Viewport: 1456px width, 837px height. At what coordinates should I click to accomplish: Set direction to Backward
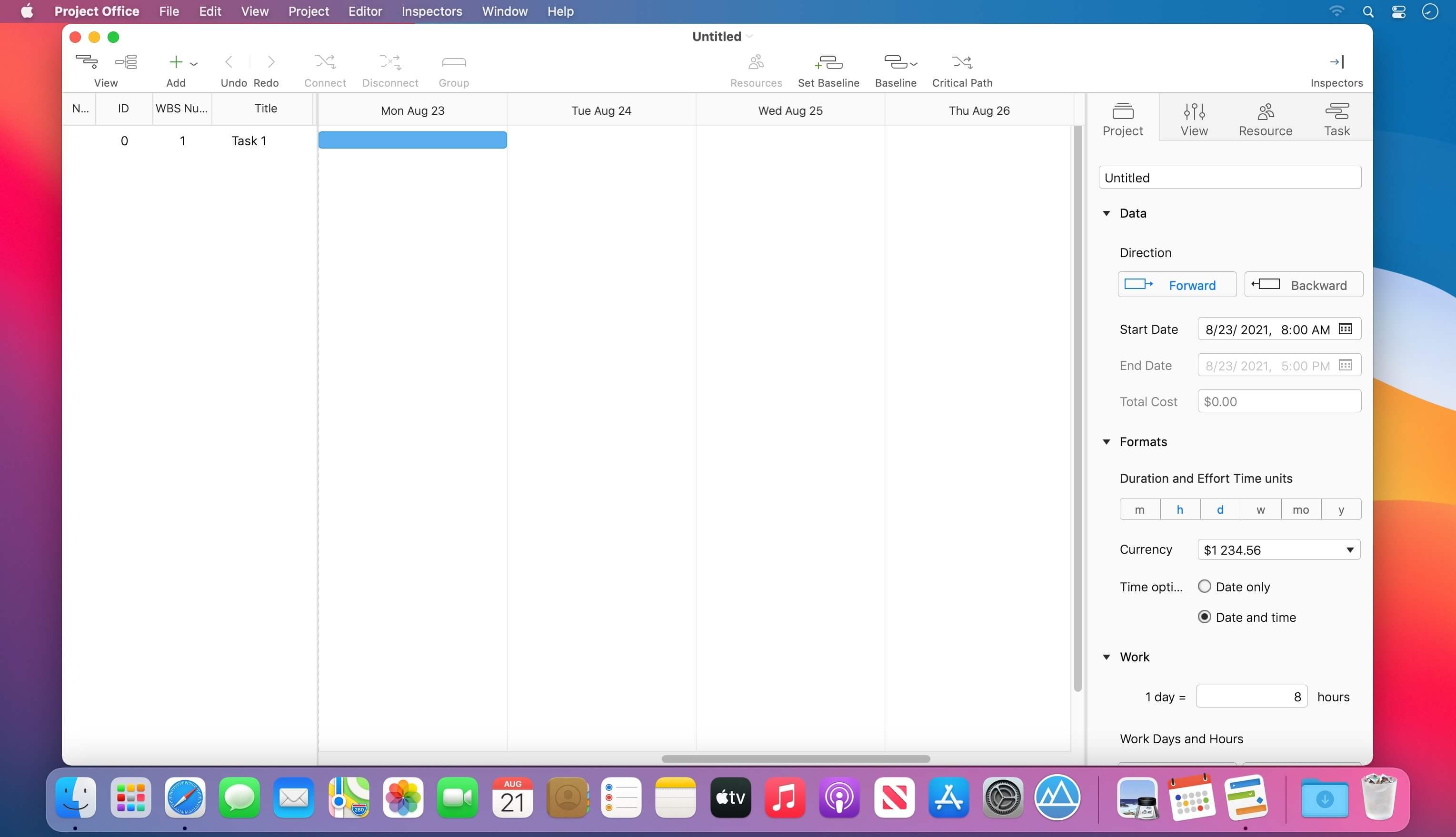point(1303,285)
